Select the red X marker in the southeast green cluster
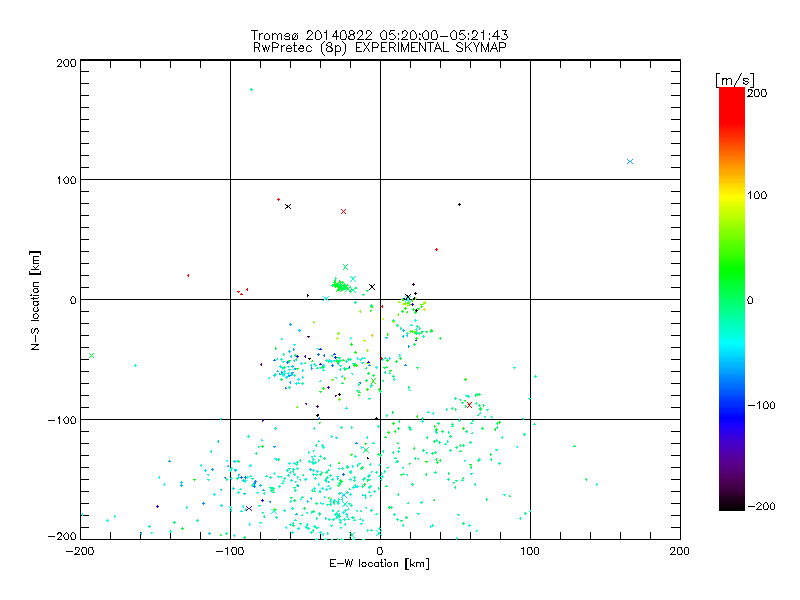This screenshot has width=800, height=600. (x=469, y=405)
